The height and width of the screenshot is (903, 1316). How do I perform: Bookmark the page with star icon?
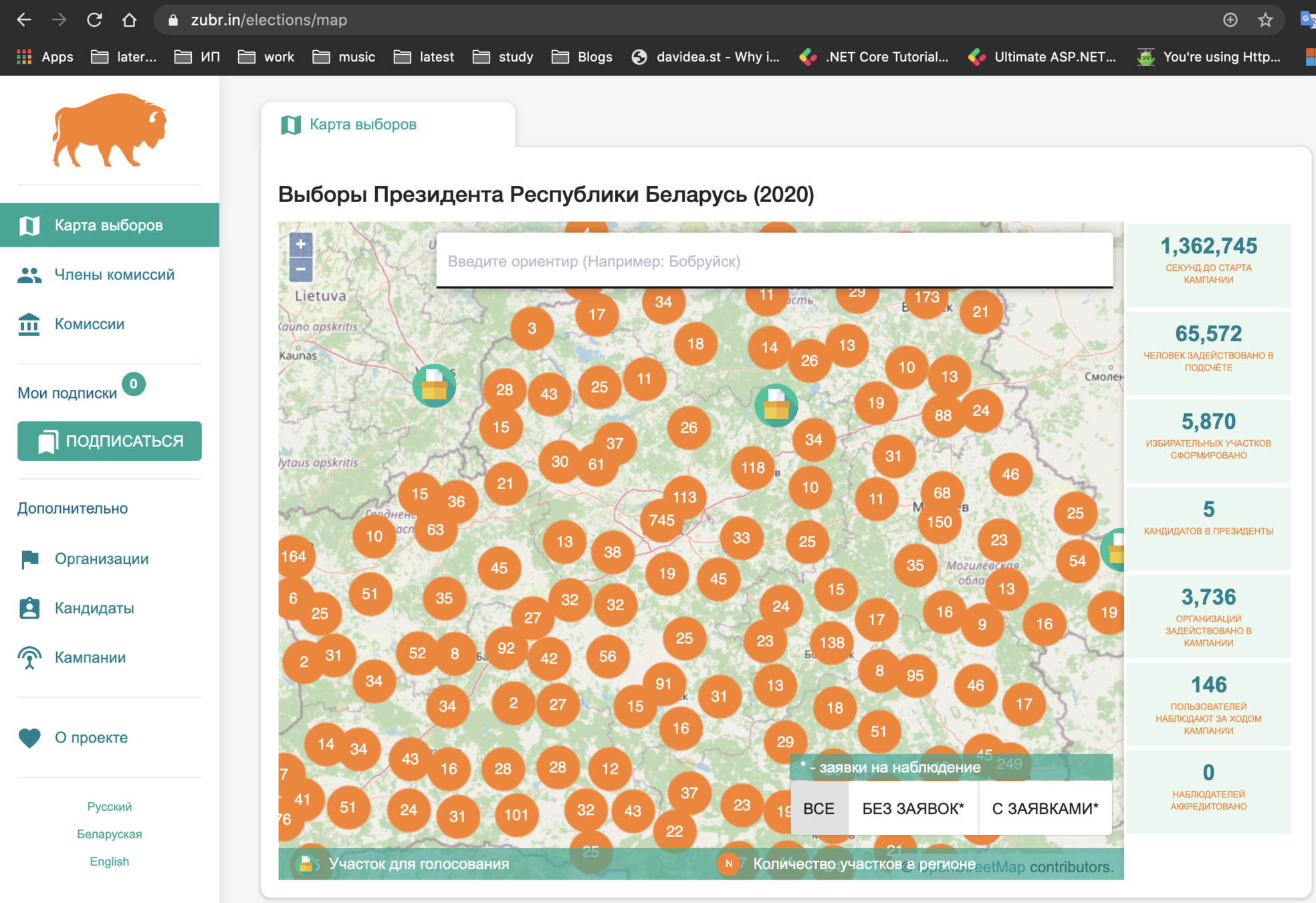(x=1265, y=20)
